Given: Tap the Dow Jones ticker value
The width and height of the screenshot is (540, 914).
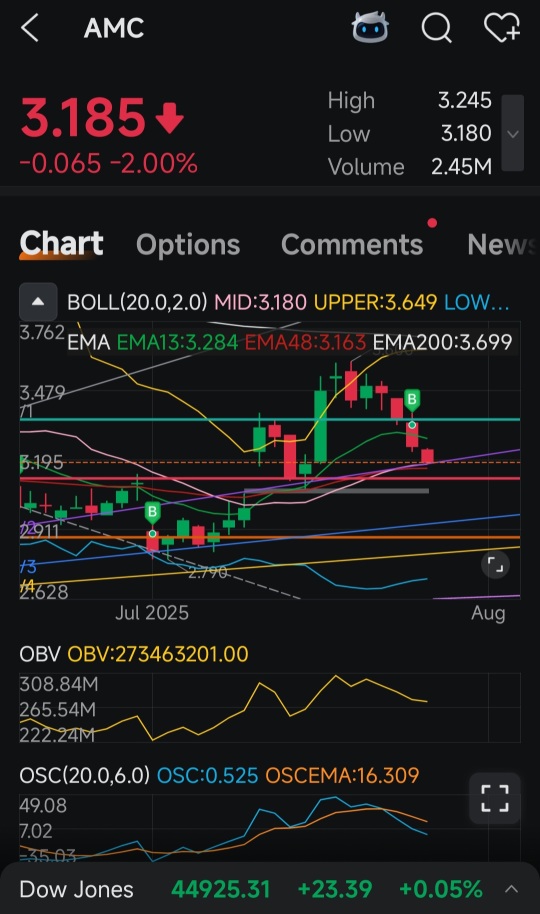Looking at the screenshot, I should coord(220,890).
